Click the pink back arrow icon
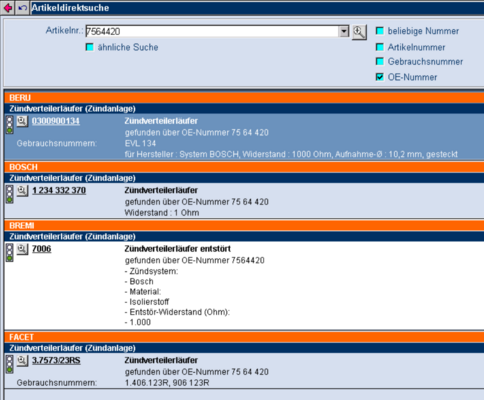This screenshot has width=484, height=400. click(x=7, y=8)
